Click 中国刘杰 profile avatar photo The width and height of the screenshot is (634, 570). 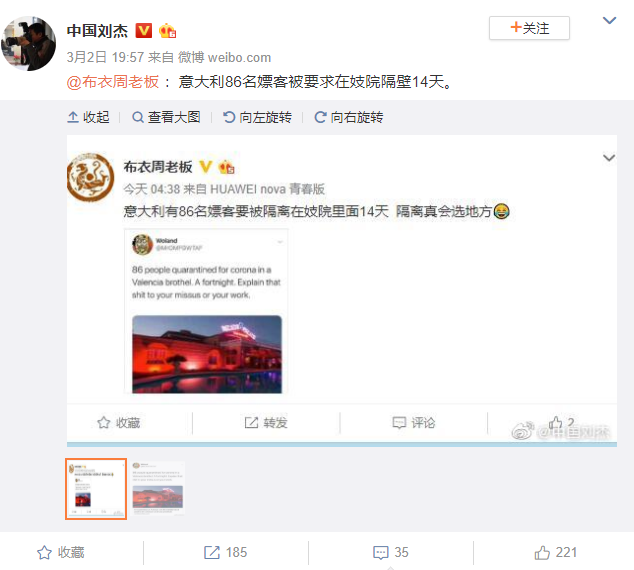click(x=29, y=44)
